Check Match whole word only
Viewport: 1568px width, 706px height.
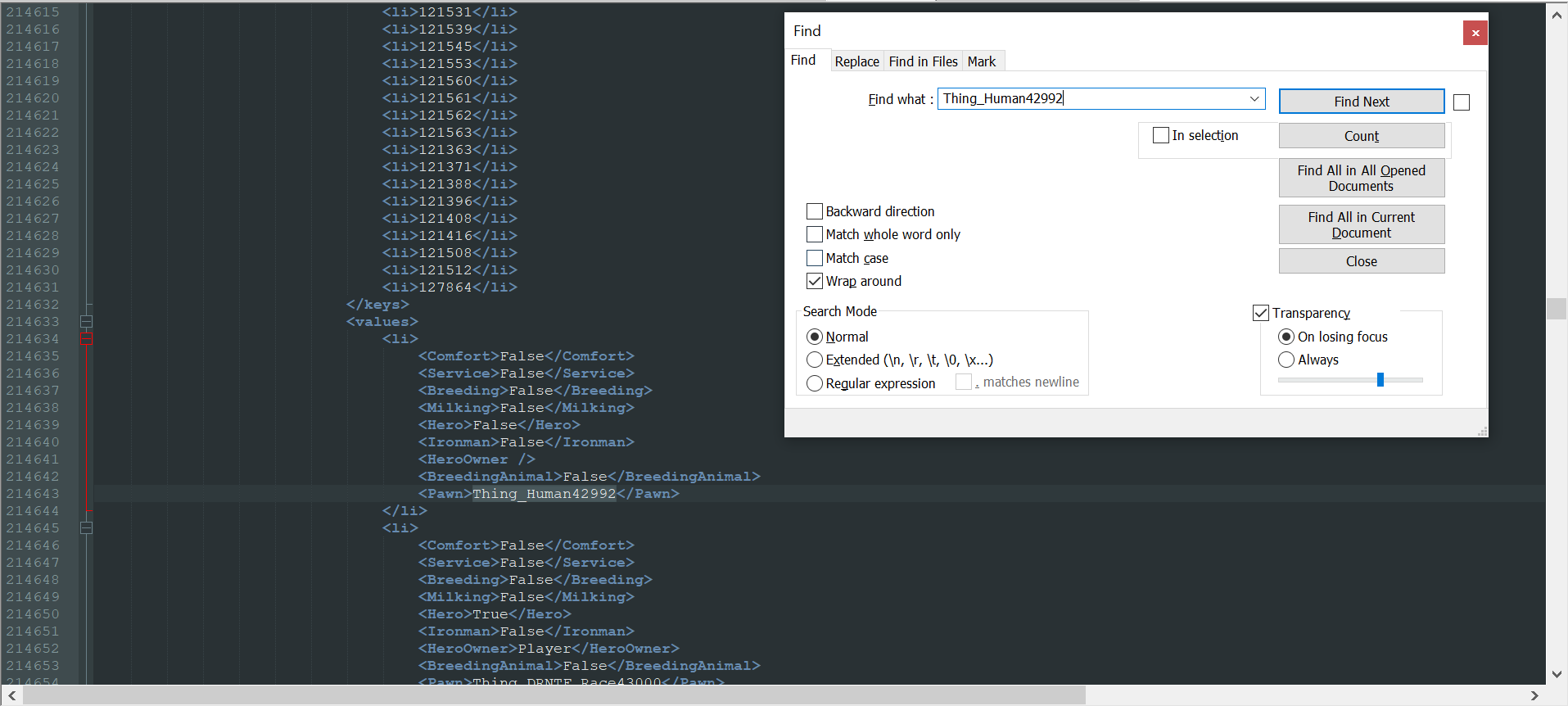point(815,234)
